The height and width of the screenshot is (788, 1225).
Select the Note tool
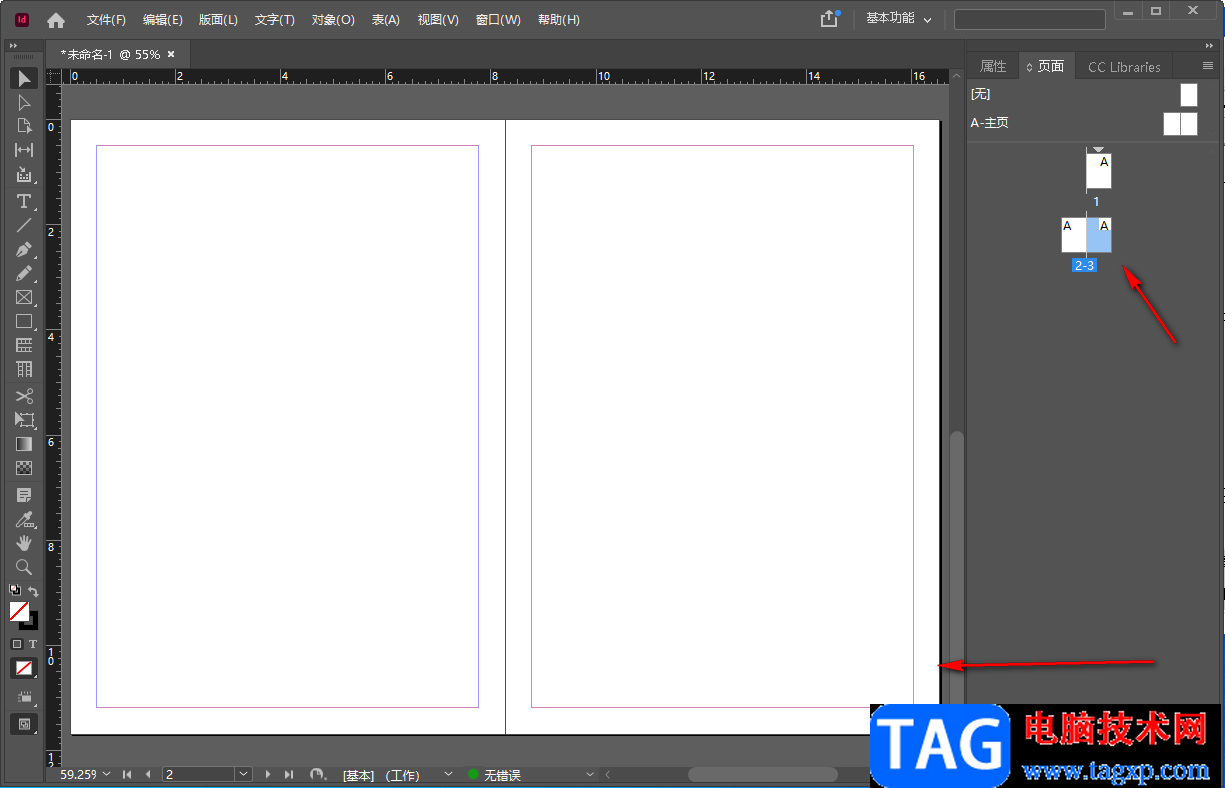(24, 495)
